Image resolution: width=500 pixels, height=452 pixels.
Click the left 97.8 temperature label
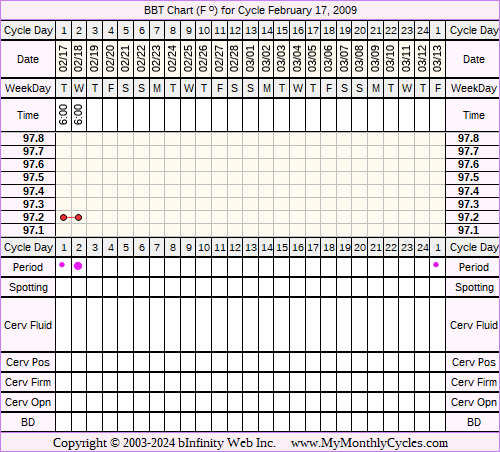(33, 138)
